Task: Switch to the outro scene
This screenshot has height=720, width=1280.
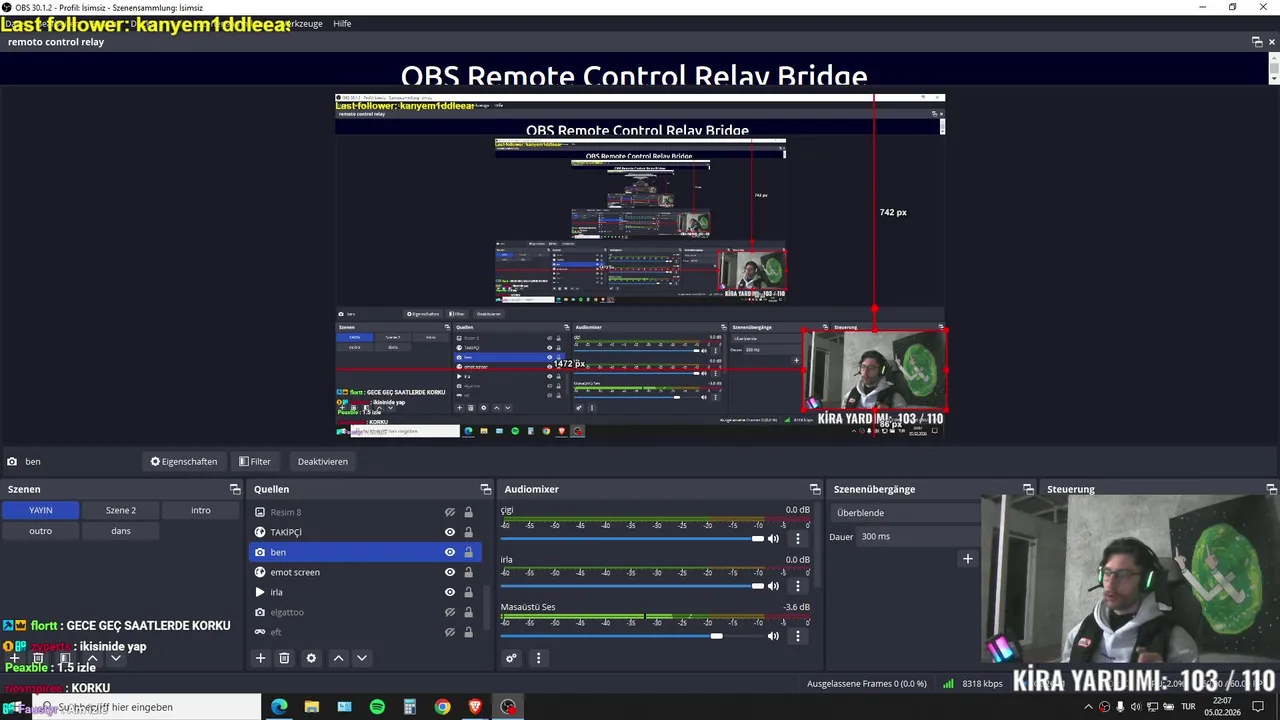Action: 40,531
